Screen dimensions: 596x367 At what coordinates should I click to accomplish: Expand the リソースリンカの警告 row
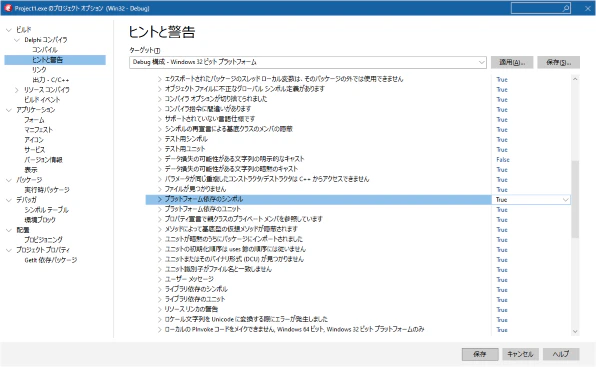pos(160,309)
